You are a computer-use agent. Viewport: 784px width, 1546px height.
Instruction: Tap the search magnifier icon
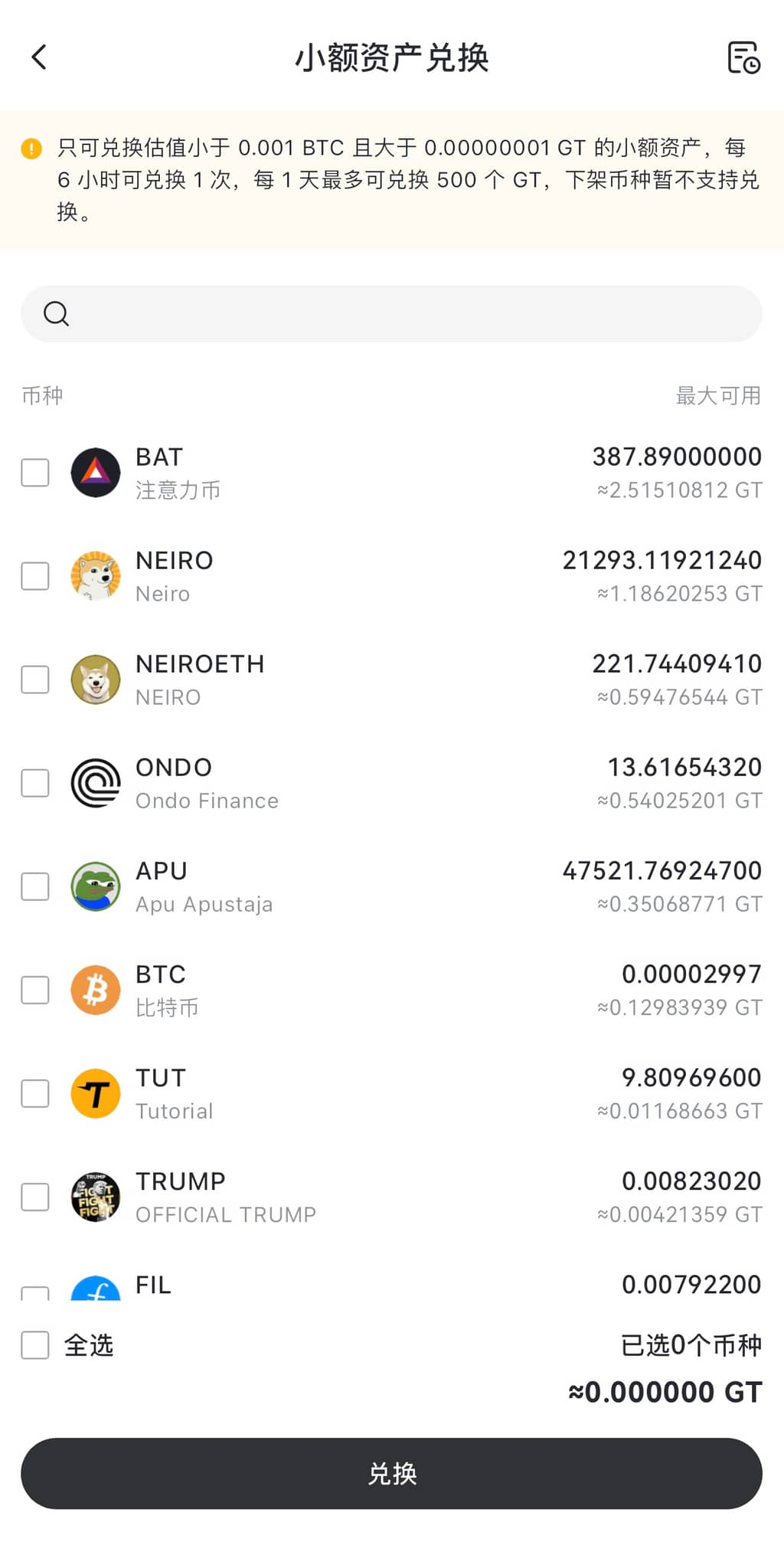coord(56,313)
